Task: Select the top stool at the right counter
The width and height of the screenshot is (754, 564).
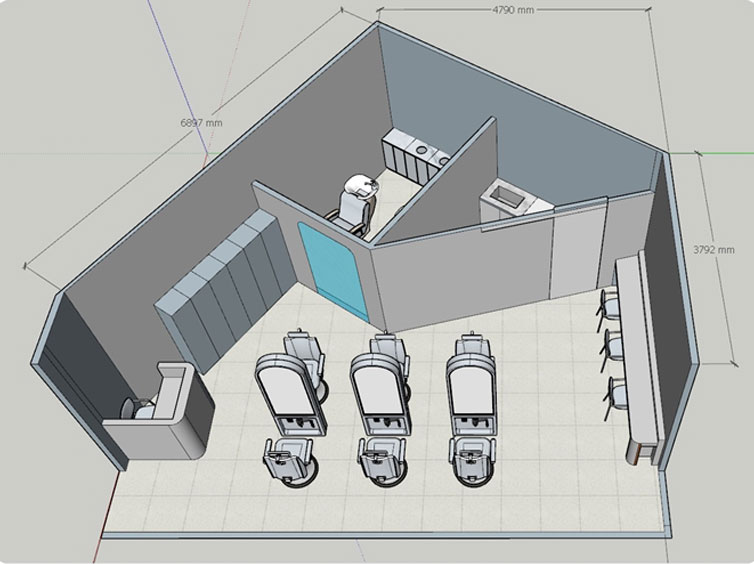Action: coord(609,302)
